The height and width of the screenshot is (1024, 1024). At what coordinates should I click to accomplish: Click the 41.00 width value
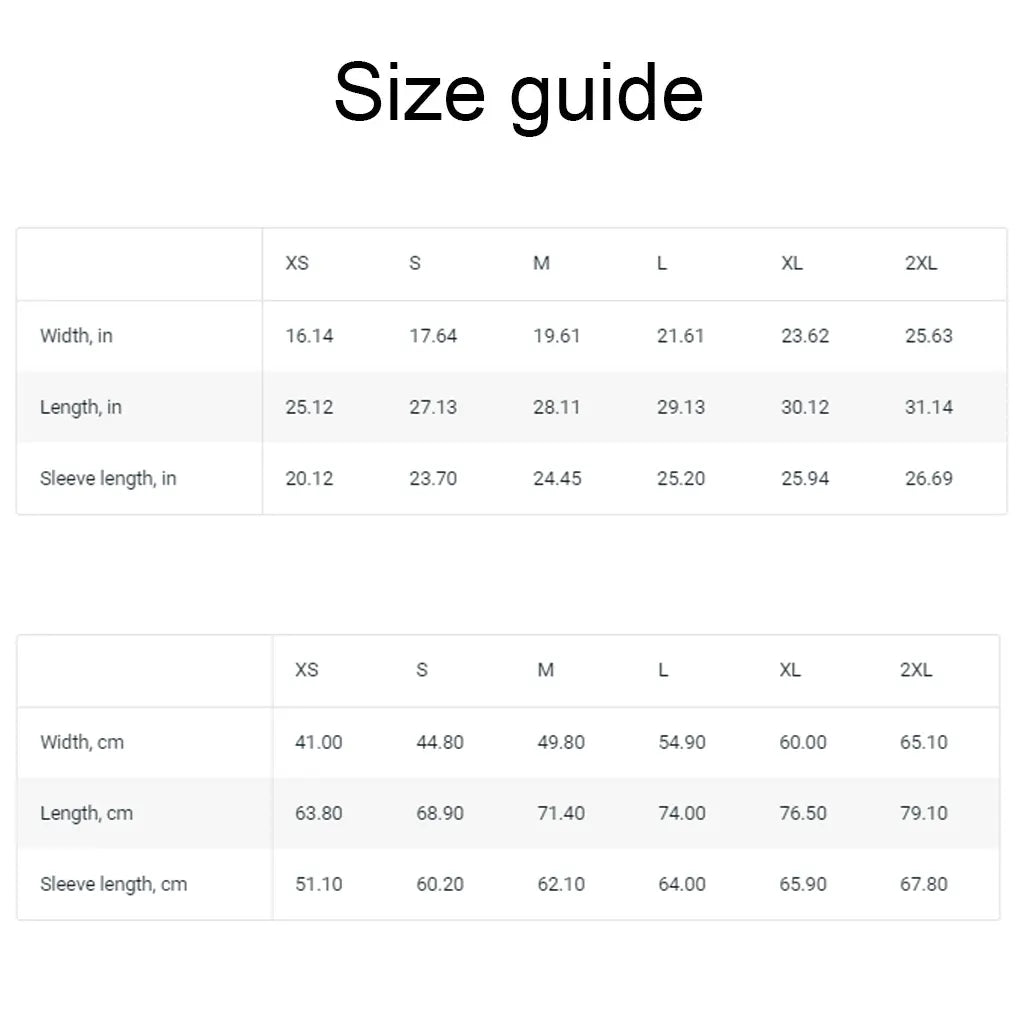tap(319, 742)
